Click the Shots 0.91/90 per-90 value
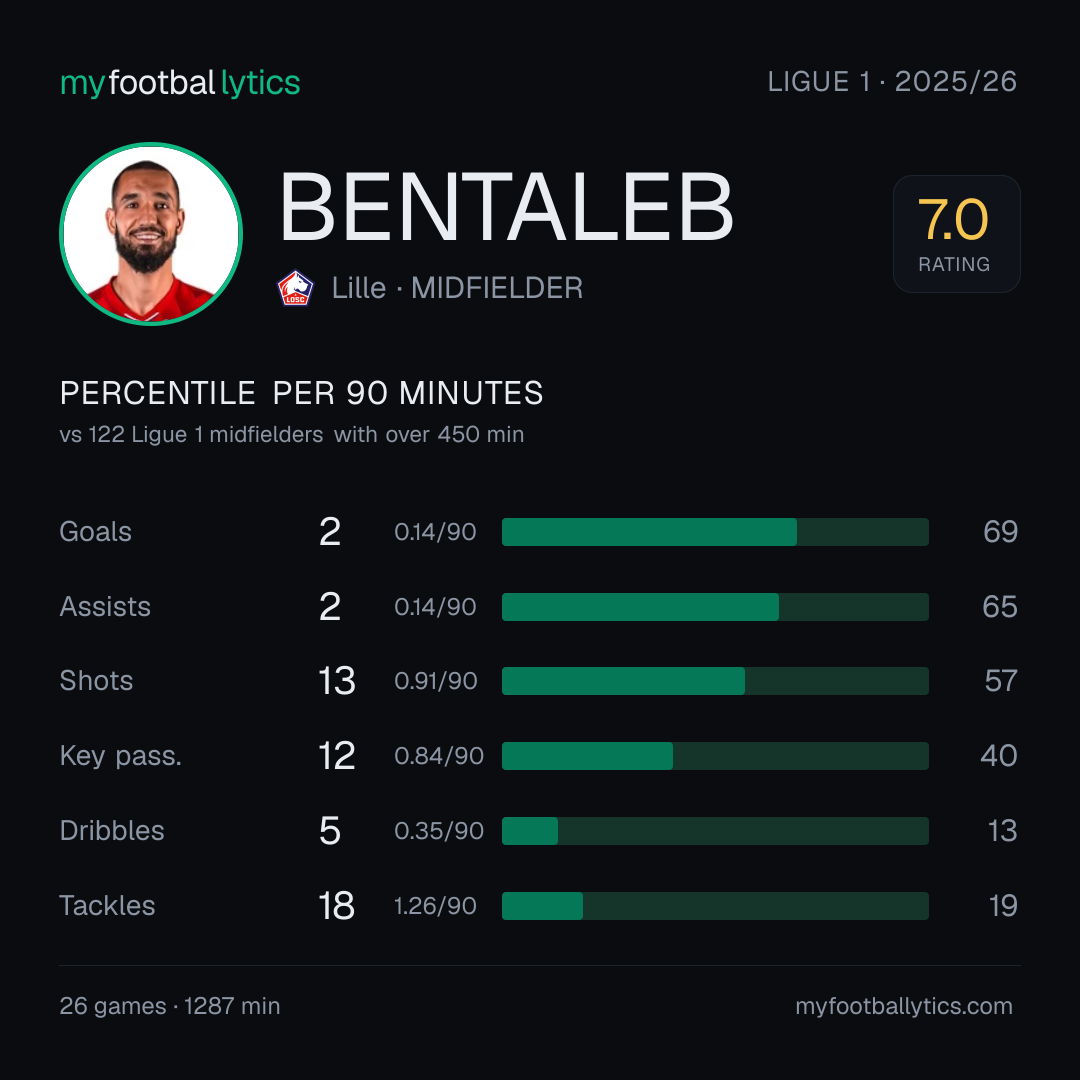Viewport: 1080px width, 1080px height. [435, 681]
